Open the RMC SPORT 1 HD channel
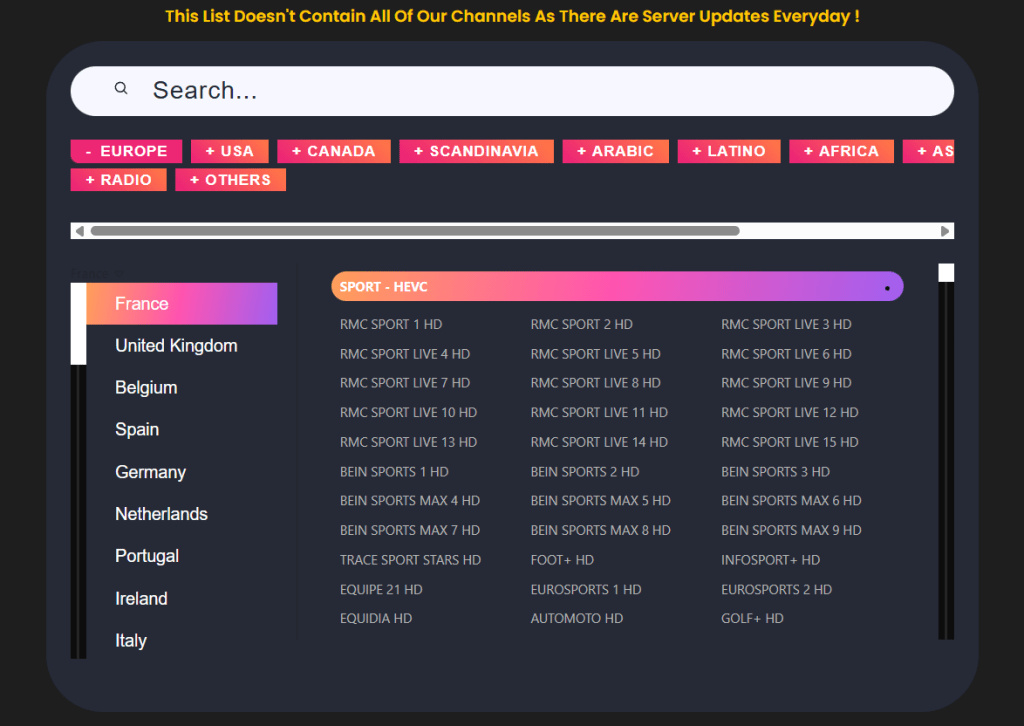 click(x=389, y=324)
